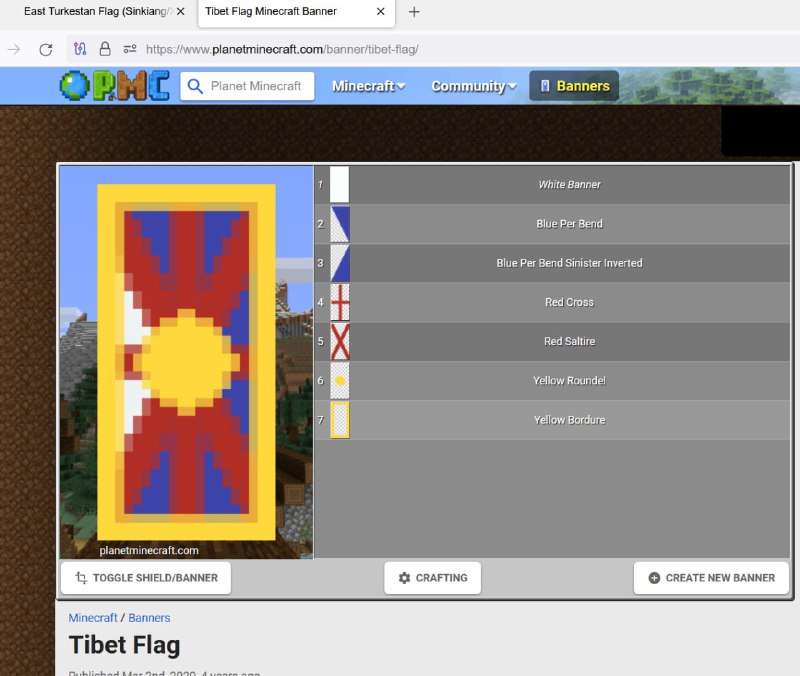Screen dimensions: 800x676
Task: Expand the Community dropdown menu
Action: (473, 86)
